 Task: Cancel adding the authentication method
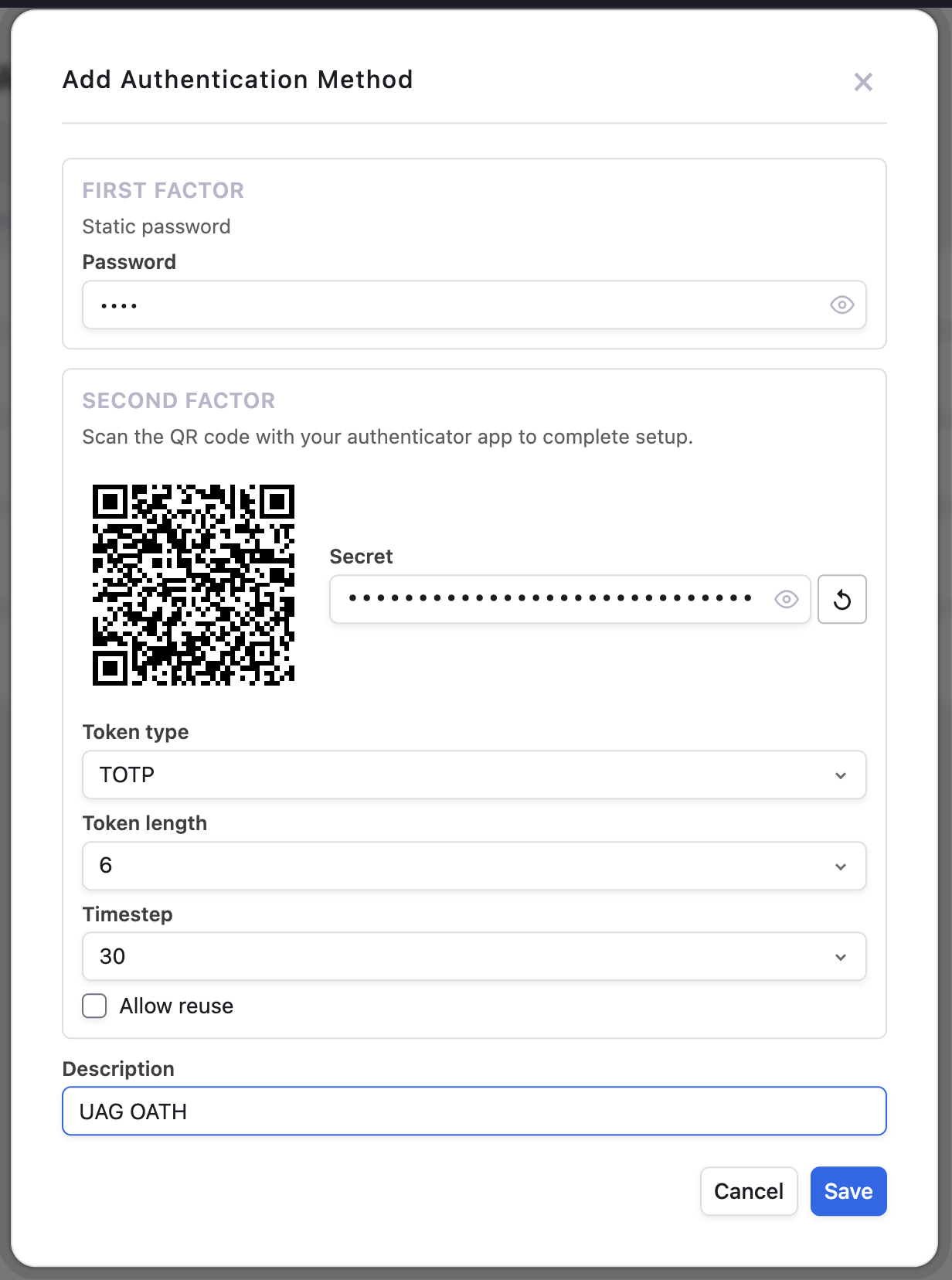(749, 1191)
